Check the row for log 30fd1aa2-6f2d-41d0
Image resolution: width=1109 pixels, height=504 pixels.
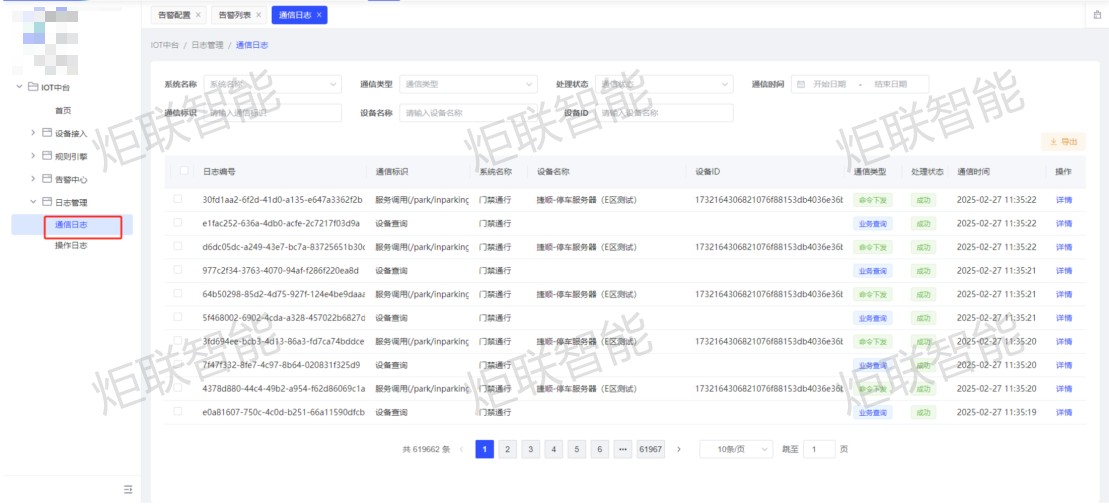tap(178, 200)
